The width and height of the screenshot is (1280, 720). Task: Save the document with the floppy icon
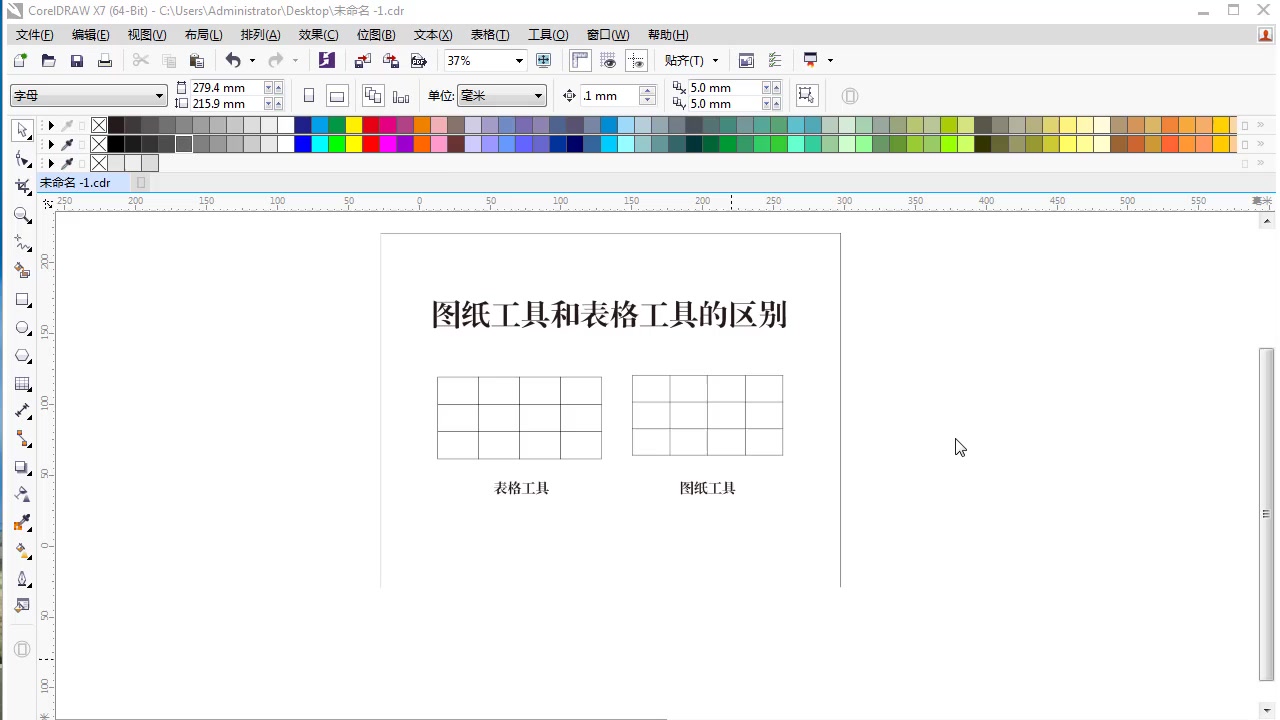pyautogui.click(x=76, y=61)
